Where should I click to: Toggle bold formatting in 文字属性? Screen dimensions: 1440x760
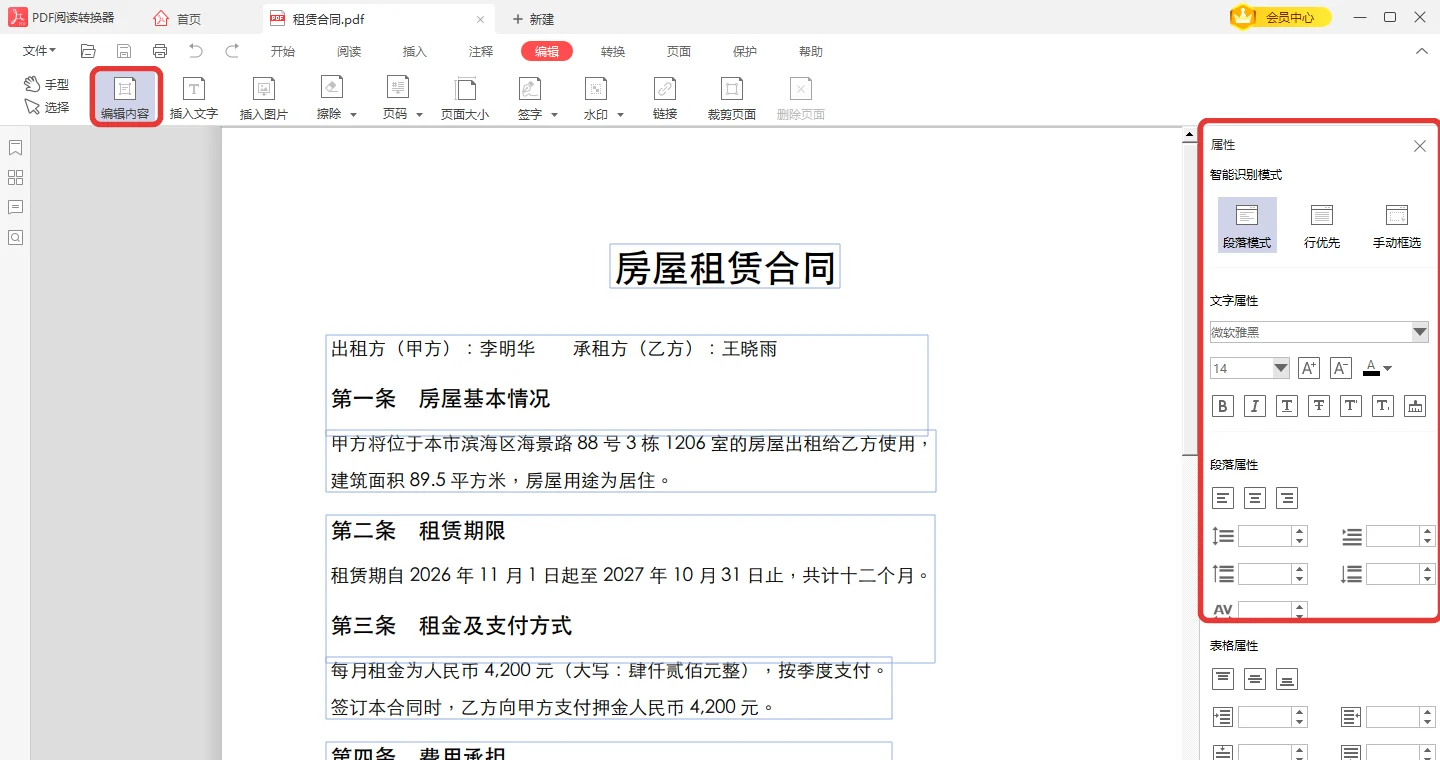point(1223,406)
